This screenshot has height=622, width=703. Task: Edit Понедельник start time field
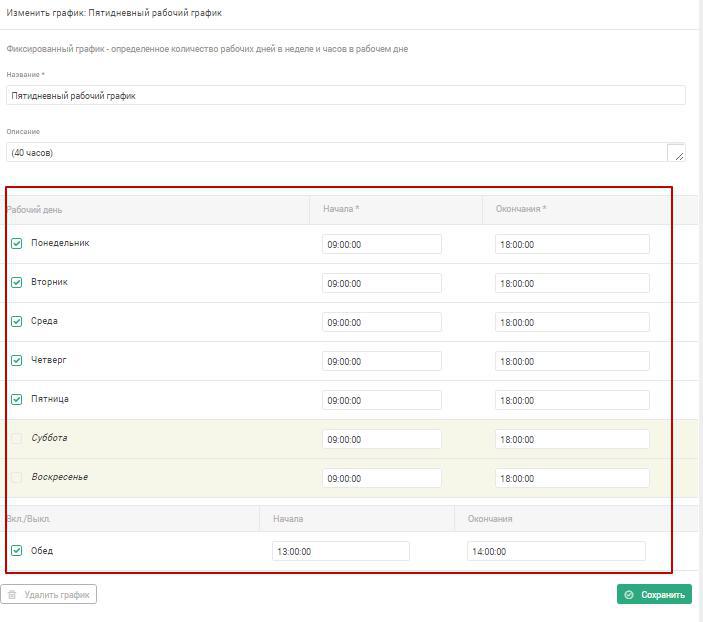click(382, 244)
